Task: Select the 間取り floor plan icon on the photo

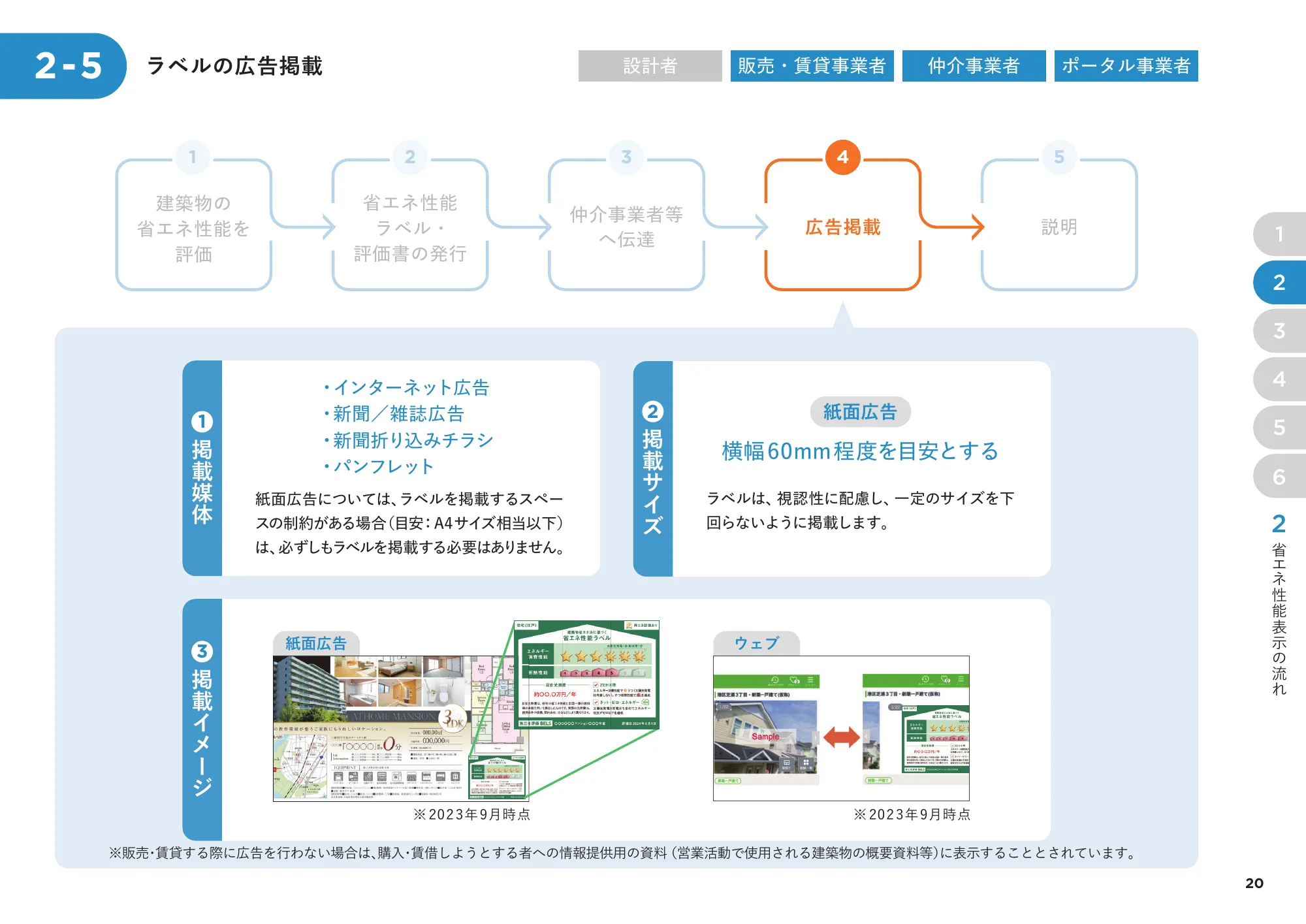Action: point(787,763)
